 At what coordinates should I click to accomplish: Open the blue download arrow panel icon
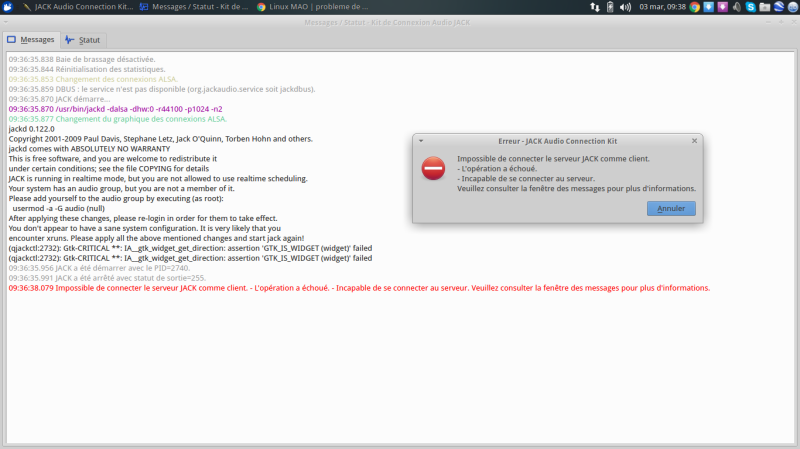(709, 7)
